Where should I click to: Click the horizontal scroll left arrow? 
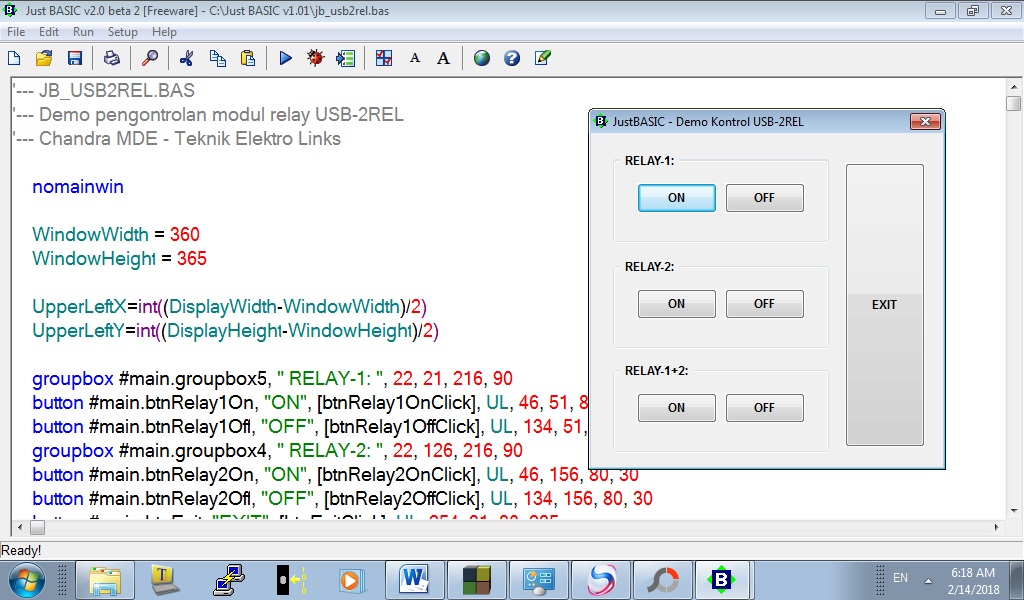[20, 527]
